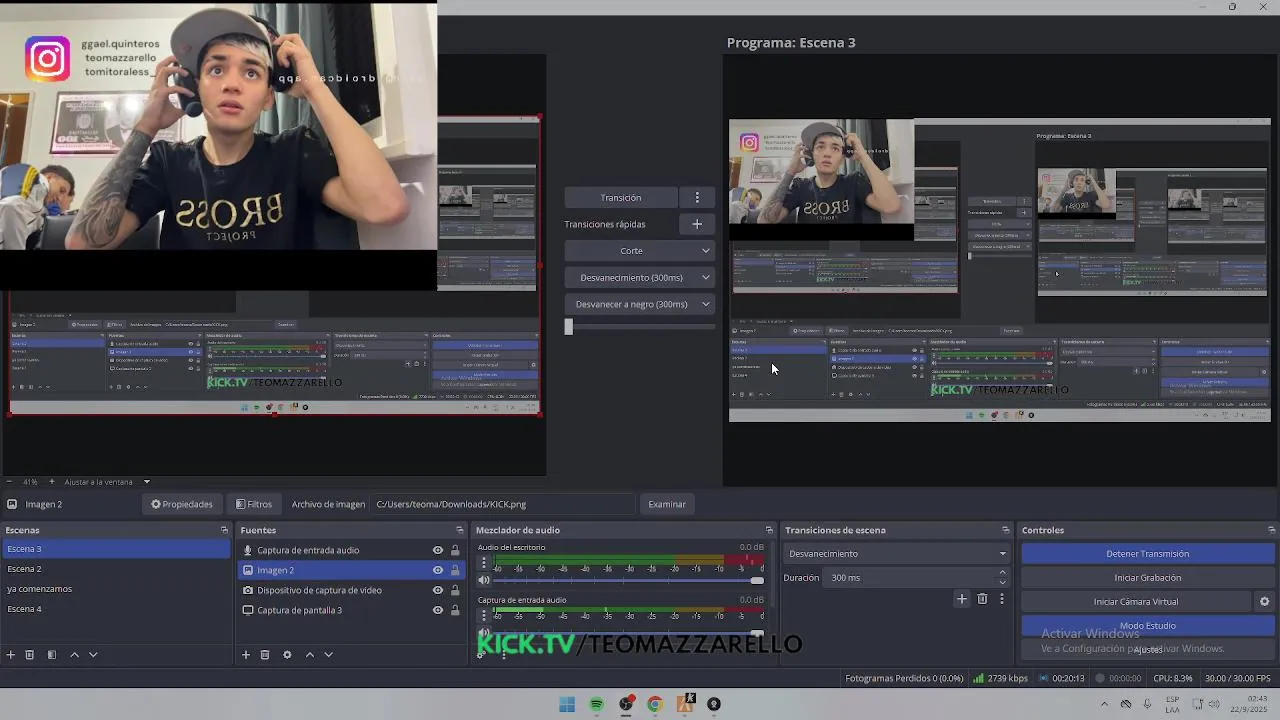Mute Audio del escritorio speaker icon
1280x720 pixels.
click(x=484, y=580)
